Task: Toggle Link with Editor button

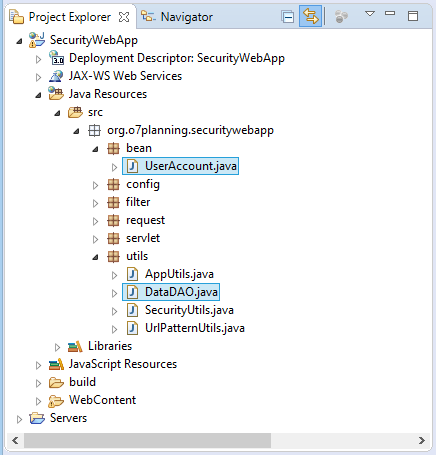Action: (x=310, y=16)
